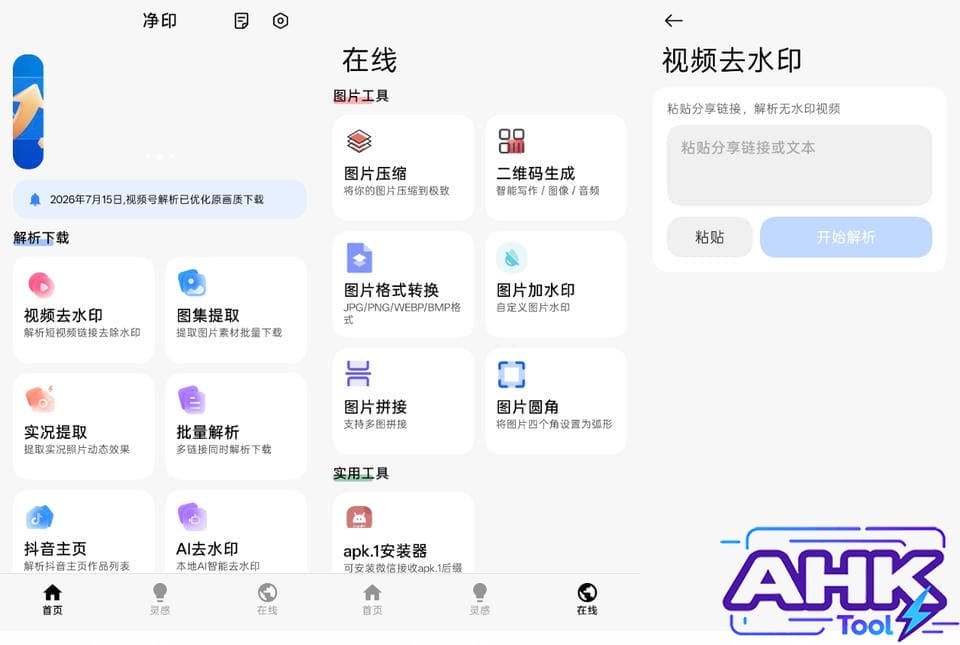960x645 pixels.
Task: Tap the 实况提取 orange camera icon
Action: pyautogui.click(x=40, y=400)
